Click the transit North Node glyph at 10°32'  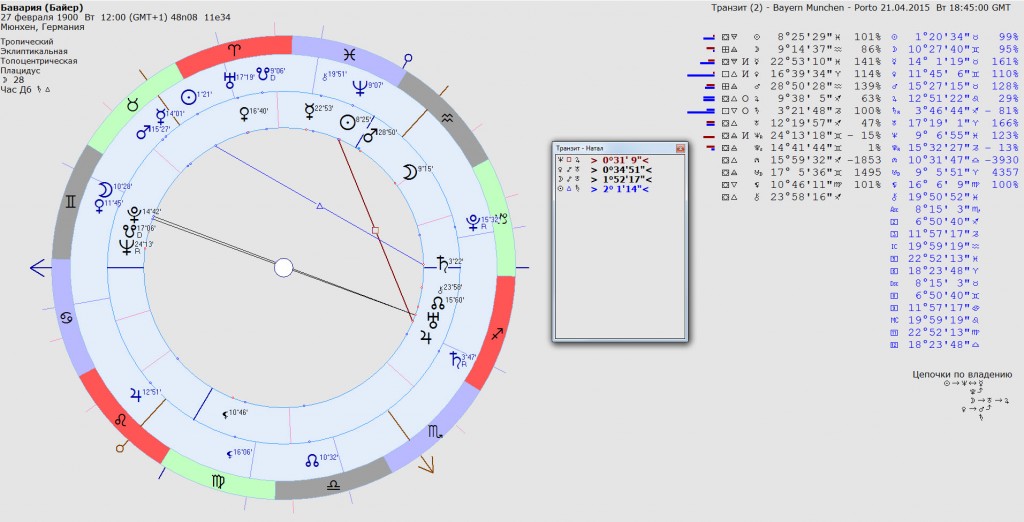(312, 461)
